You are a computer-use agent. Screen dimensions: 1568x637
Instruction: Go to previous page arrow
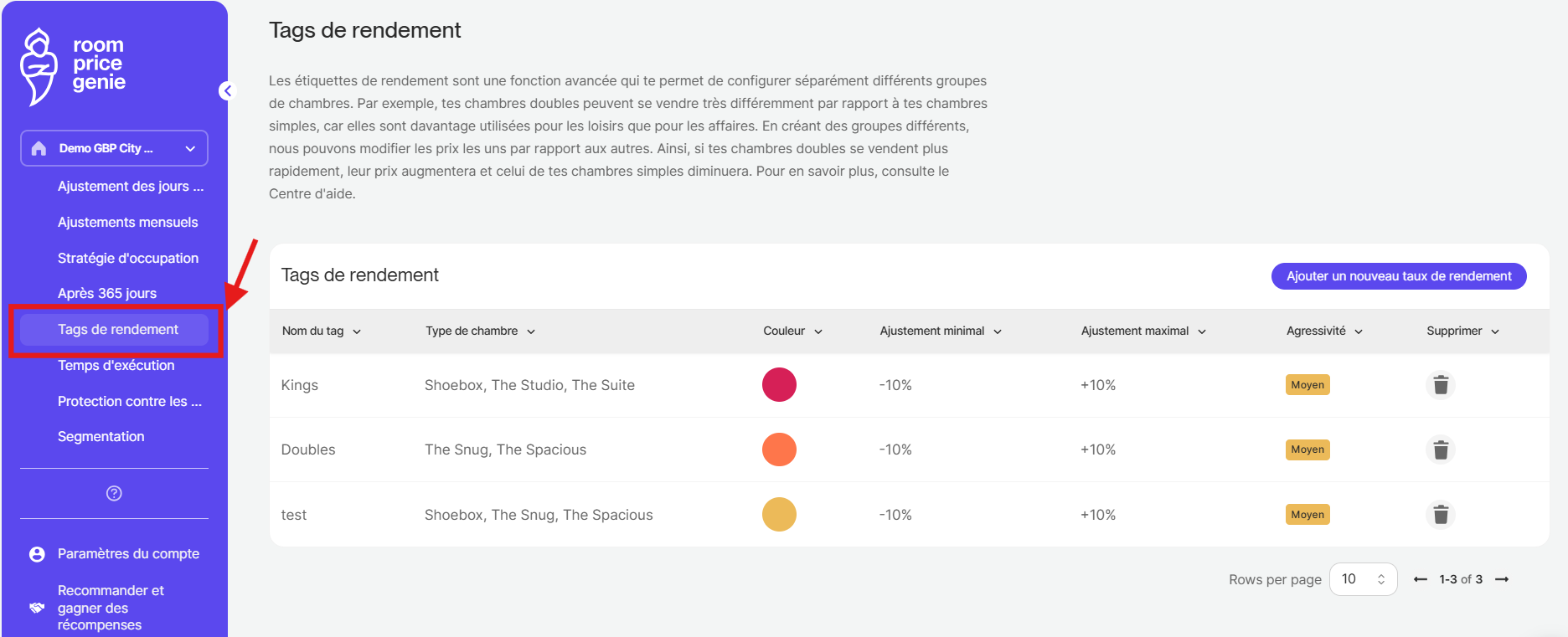click(x=1420, y=579)
